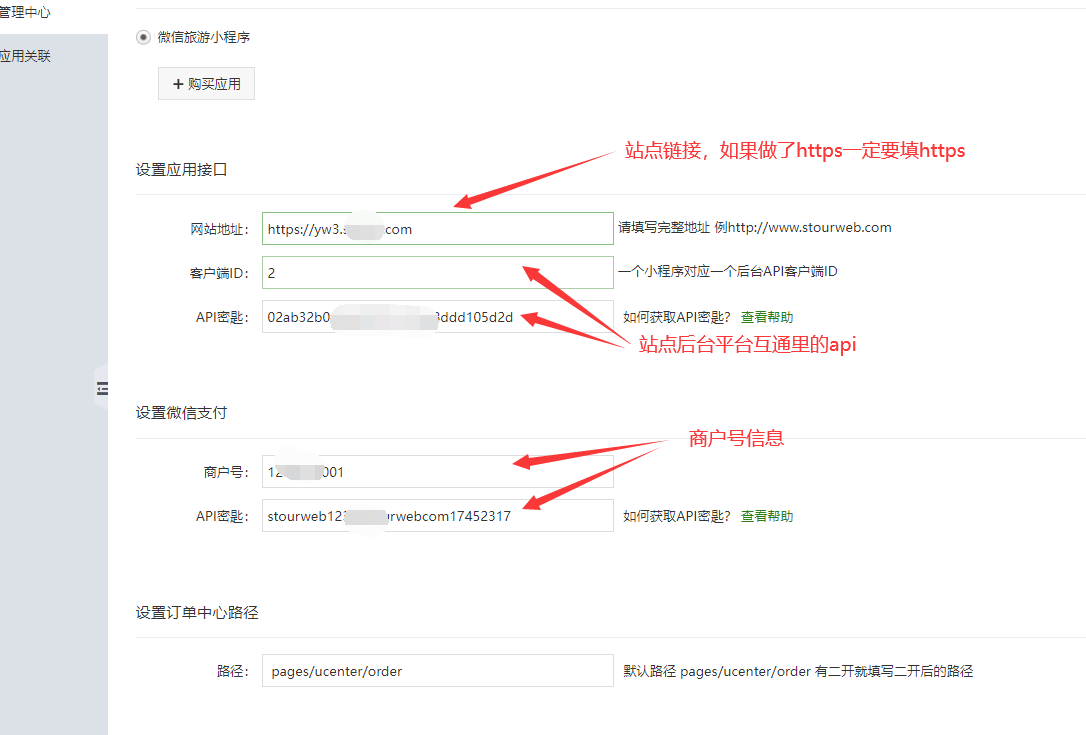The image size is (1086, 735).
Task: Focus the 网站地址 input field
Action: click(x=437, y=228)
